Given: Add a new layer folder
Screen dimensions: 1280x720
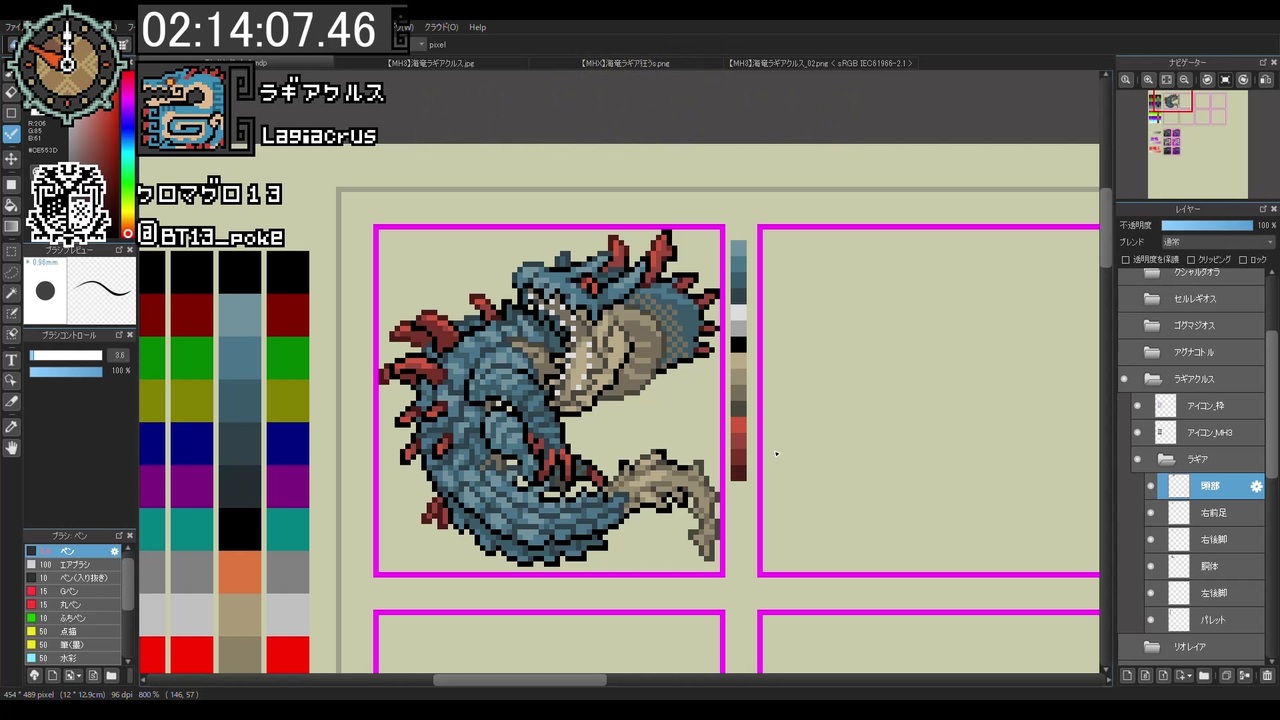Looking at the screenshot, I should pos(1204,676).
